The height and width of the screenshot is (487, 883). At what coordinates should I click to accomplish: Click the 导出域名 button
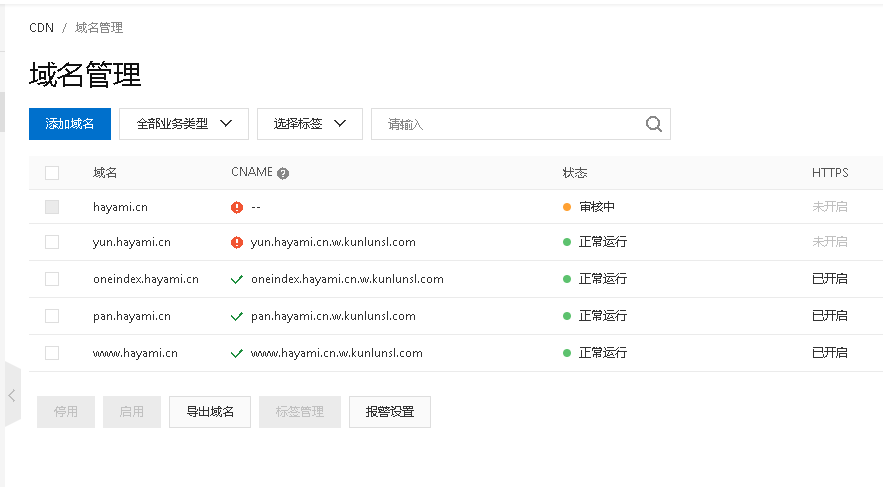coord(210,412)
